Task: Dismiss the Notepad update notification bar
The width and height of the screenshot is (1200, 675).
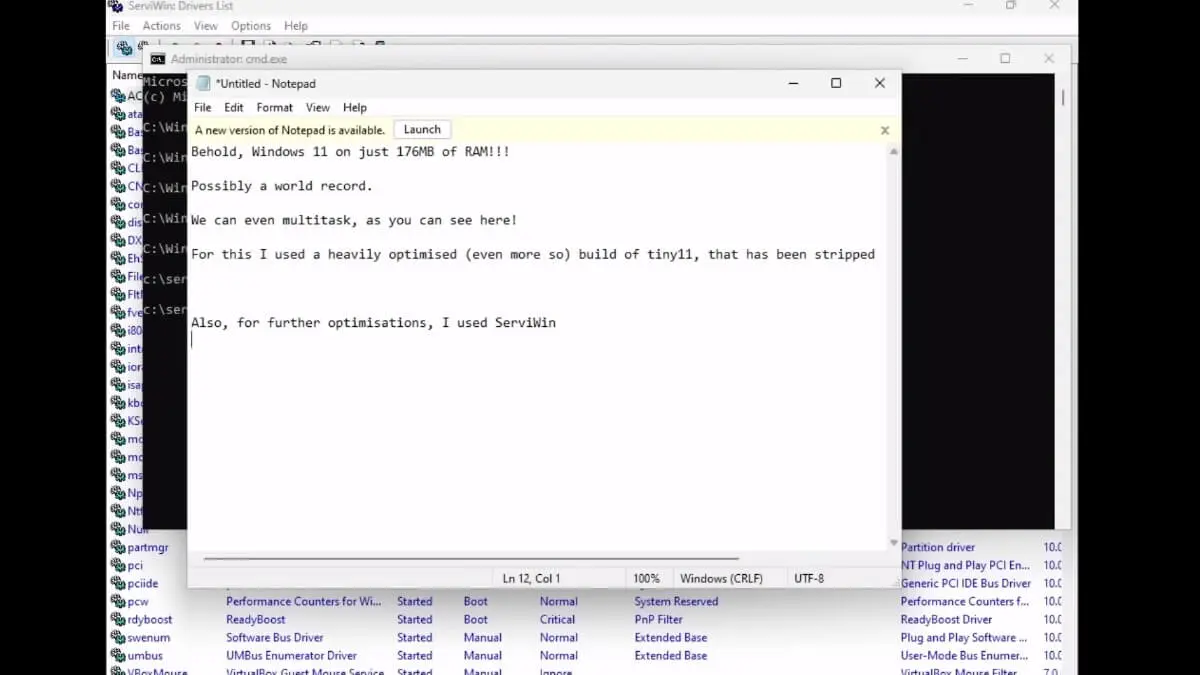Action: tap(884, 130)
